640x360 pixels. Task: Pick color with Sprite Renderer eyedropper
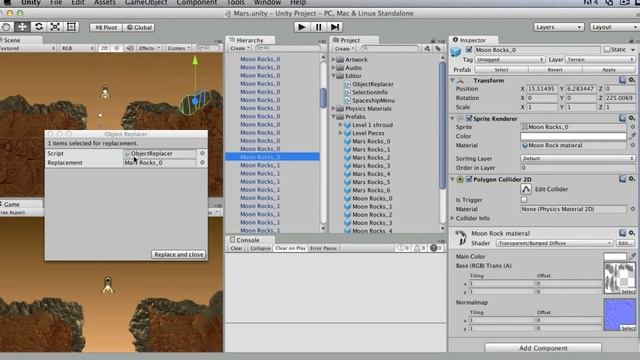[632, 136]
